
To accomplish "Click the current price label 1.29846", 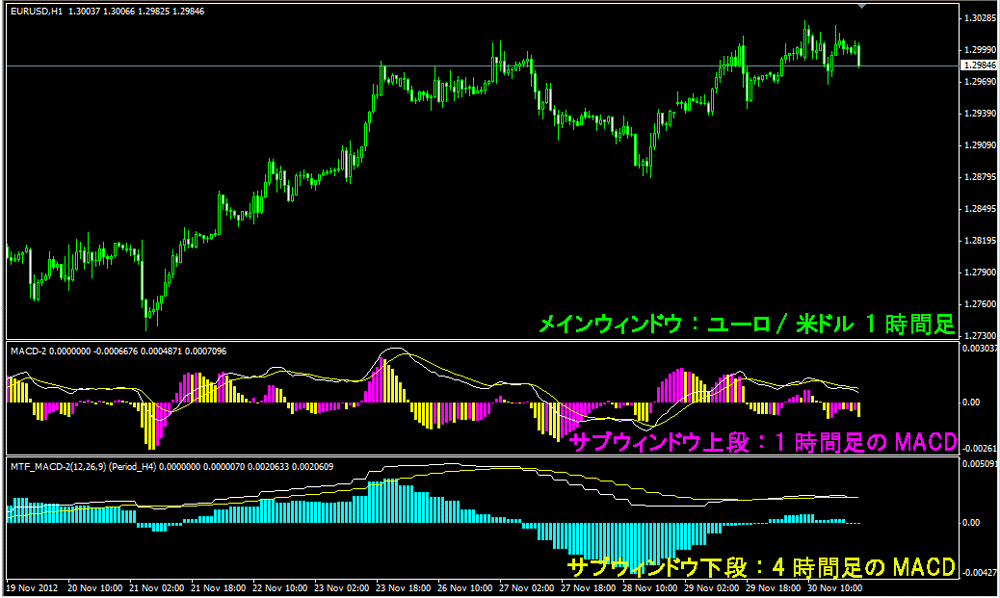I will pyautogui.click(x=977, y=65).
